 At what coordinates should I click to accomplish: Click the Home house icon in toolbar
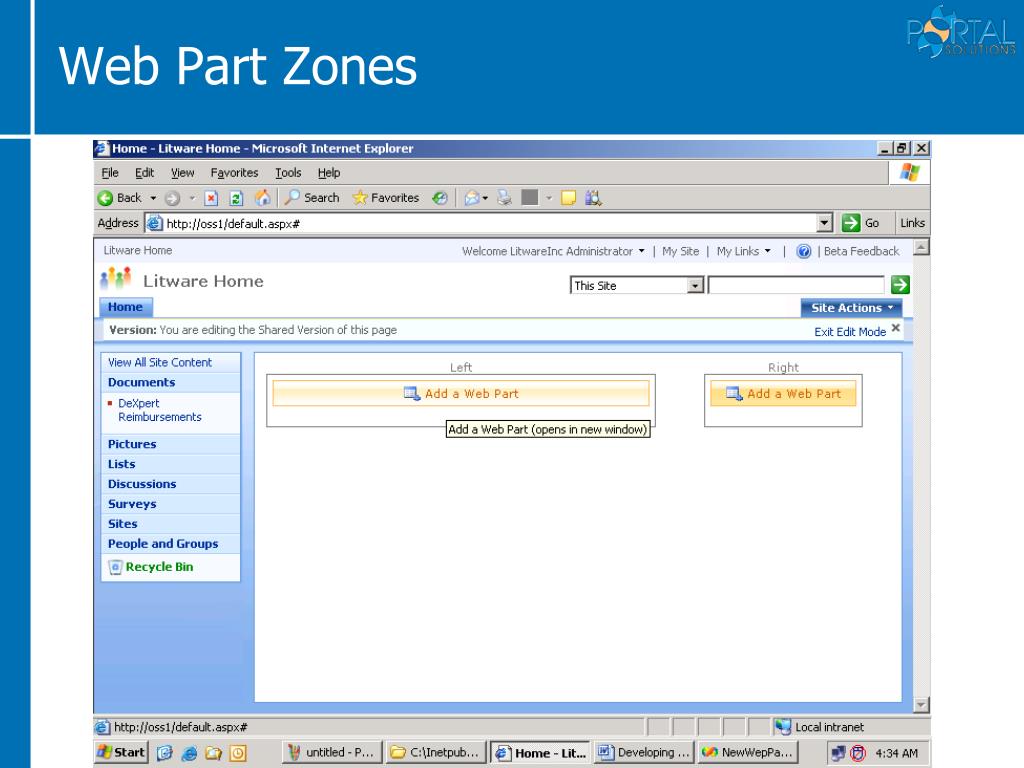tap(263, 197)
